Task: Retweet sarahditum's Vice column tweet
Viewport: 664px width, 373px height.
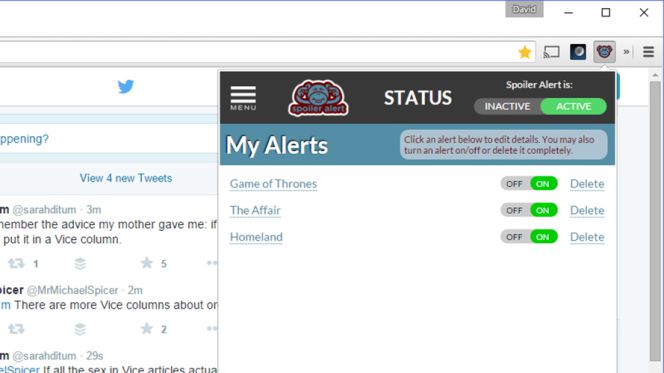Action: coord(17,263)
